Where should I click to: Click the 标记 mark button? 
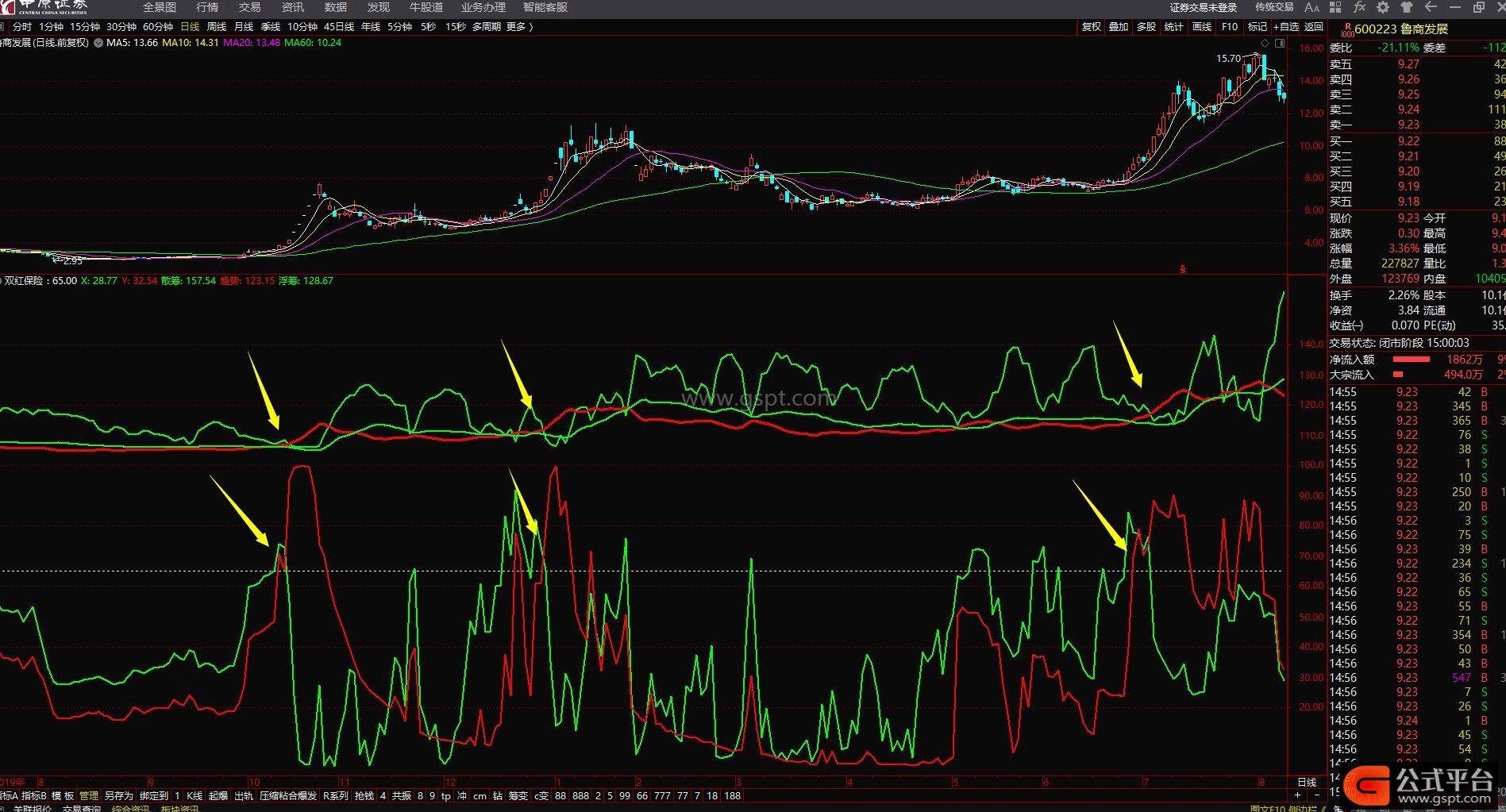point(1258,27)
